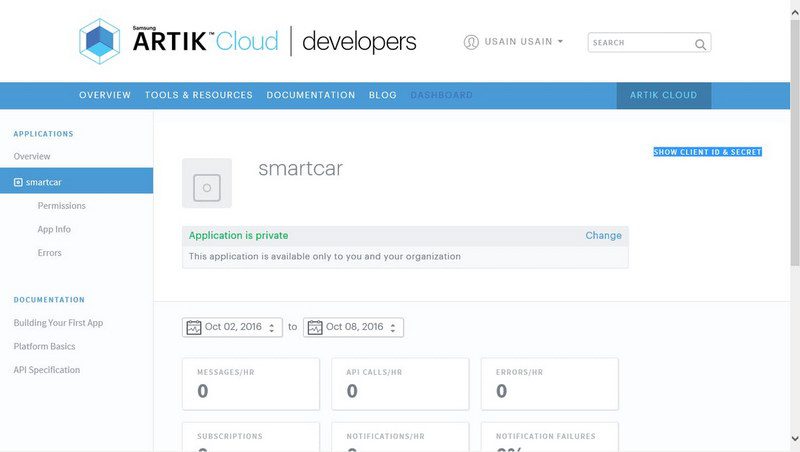The width and height of the screenshot is (800, 452).
Task: Expand the USAIN USAIN account dropdown
Action: tap(524, 42)
